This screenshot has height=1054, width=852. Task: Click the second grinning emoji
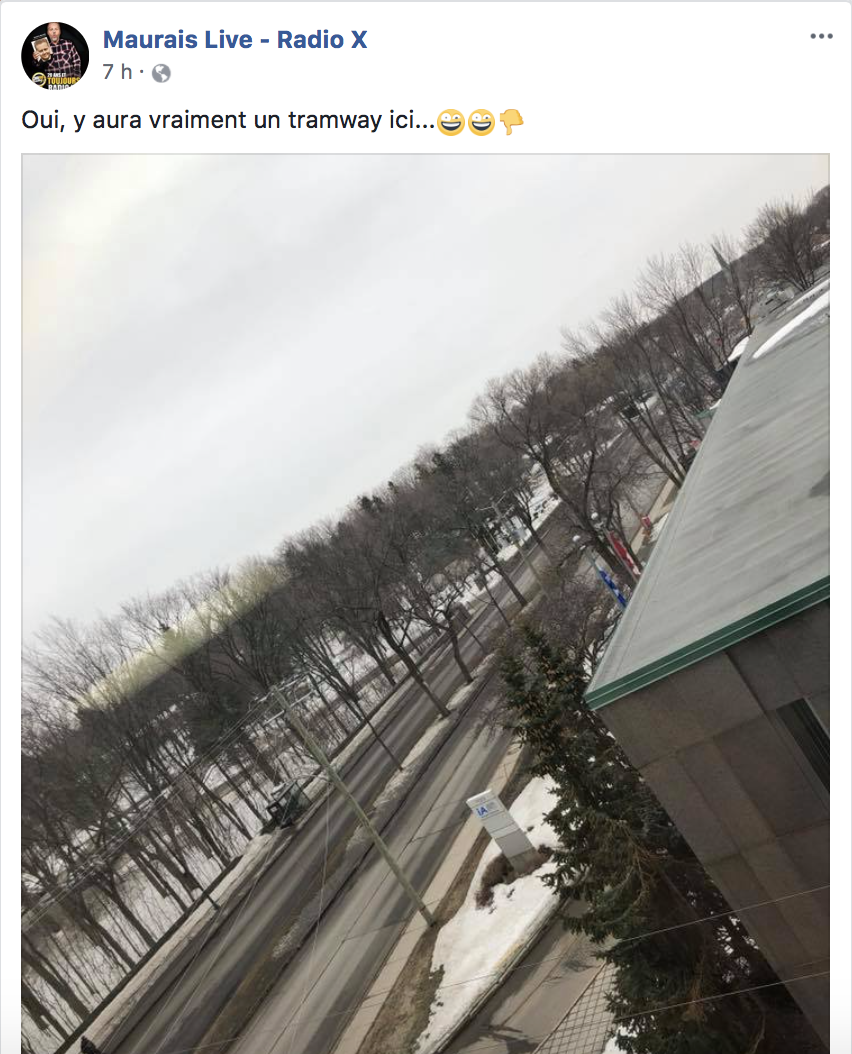481,122
